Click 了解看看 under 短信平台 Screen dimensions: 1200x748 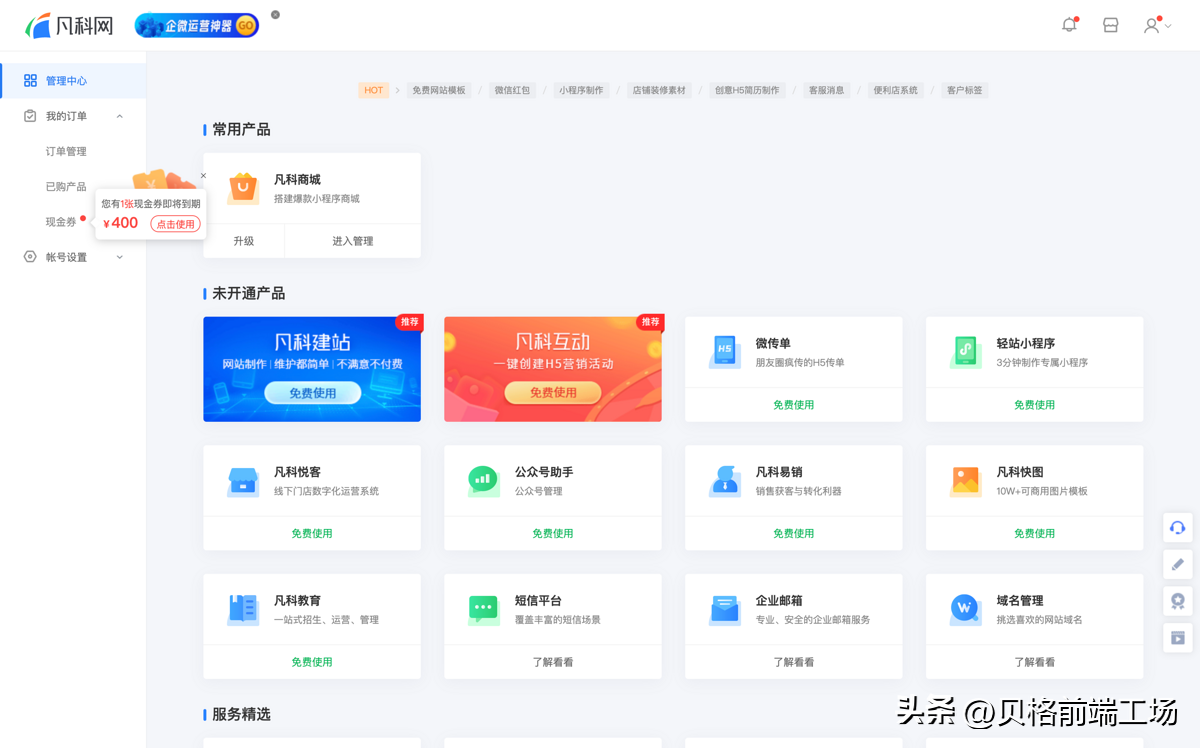click(x=553, y=662)
